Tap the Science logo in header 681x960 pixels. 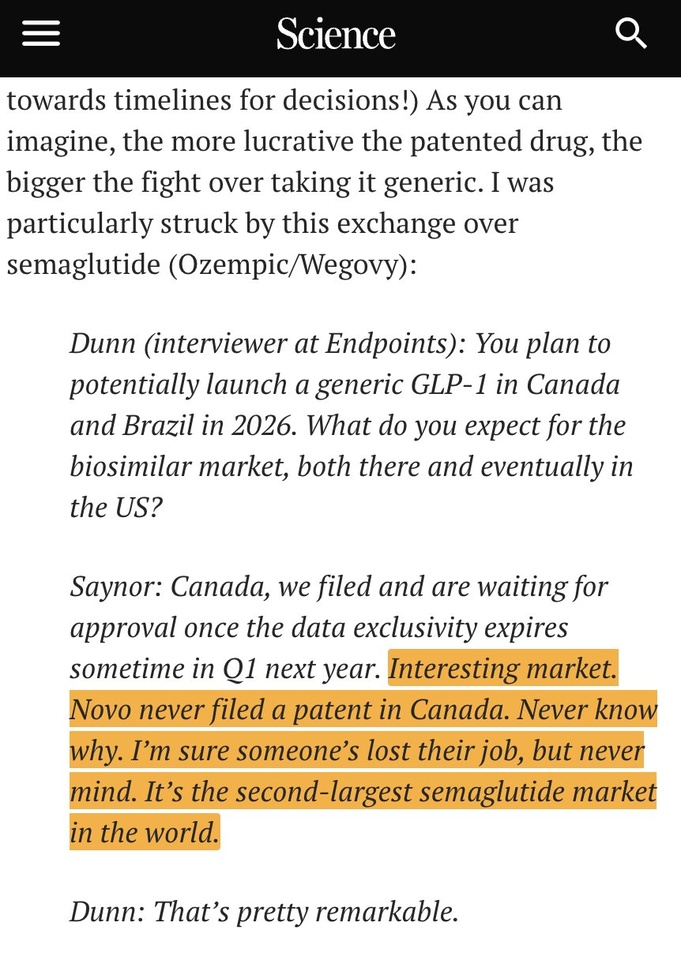click(336, 34)
